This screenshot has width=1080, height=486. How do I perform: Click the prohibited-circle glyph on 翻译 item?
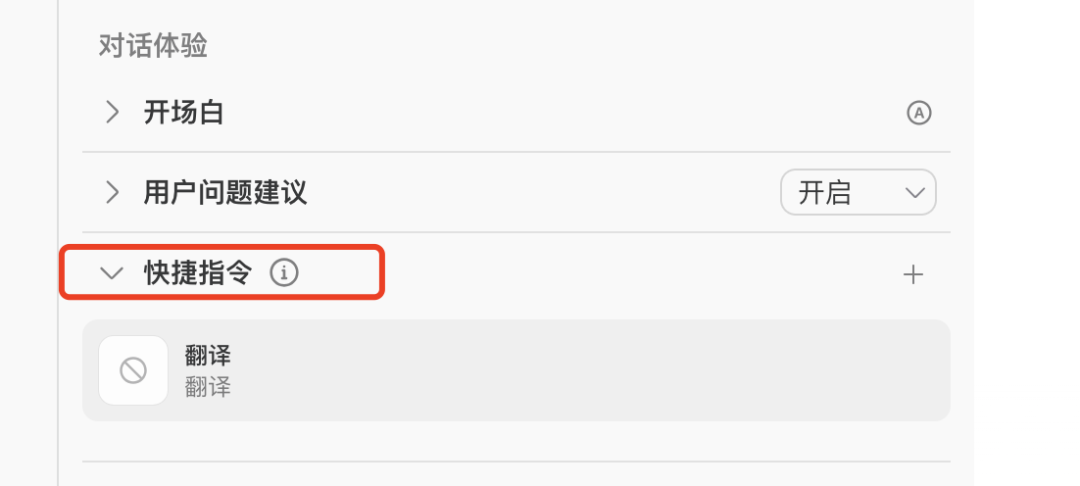click(x=133, y=371)
